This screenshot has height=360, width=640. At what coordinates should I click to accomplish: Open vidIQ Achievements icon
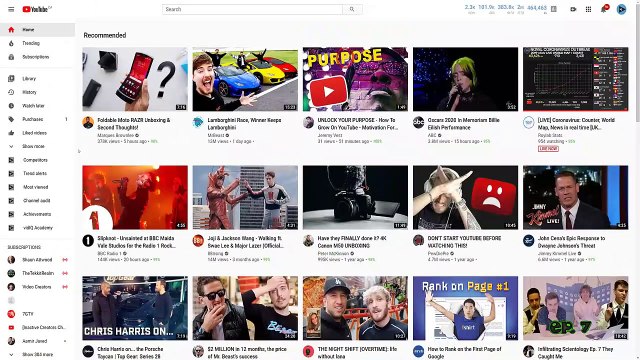point(11,214)
